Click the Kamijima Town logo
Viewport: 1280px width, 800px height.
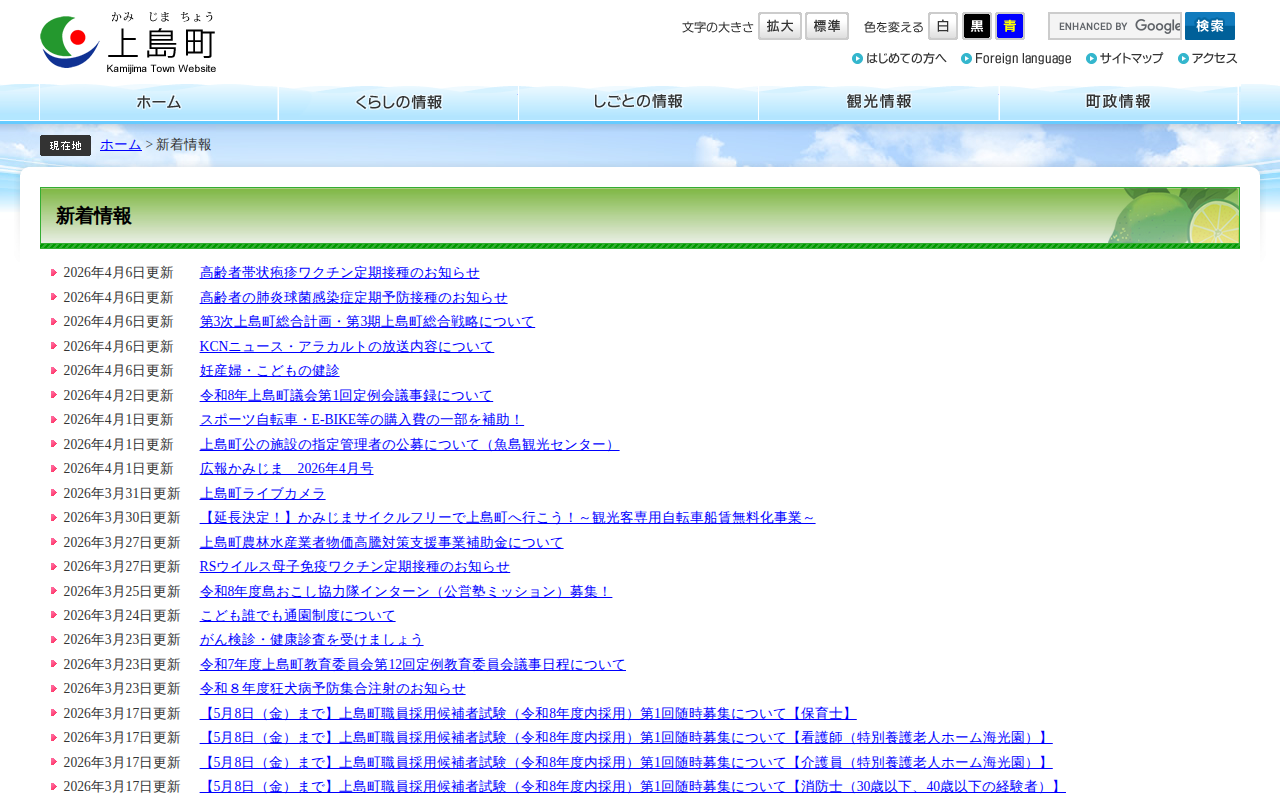[x=129, y=42]
